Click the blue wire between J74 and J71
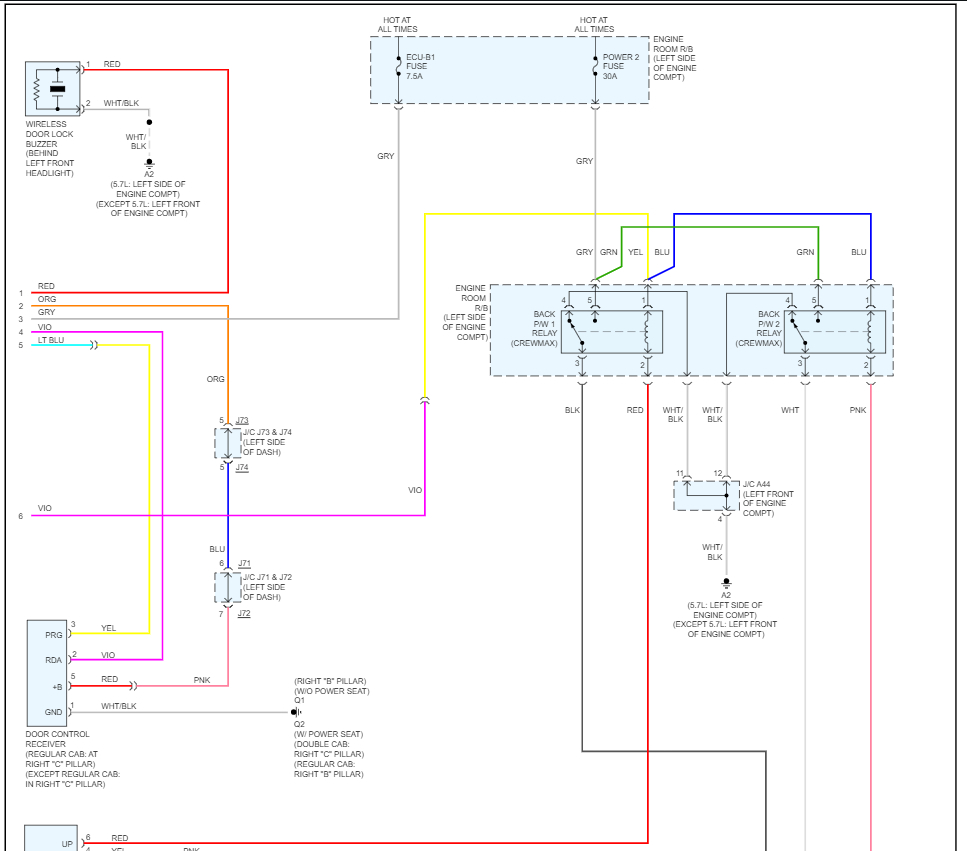The image size is (967, 851). coord(228,516)
